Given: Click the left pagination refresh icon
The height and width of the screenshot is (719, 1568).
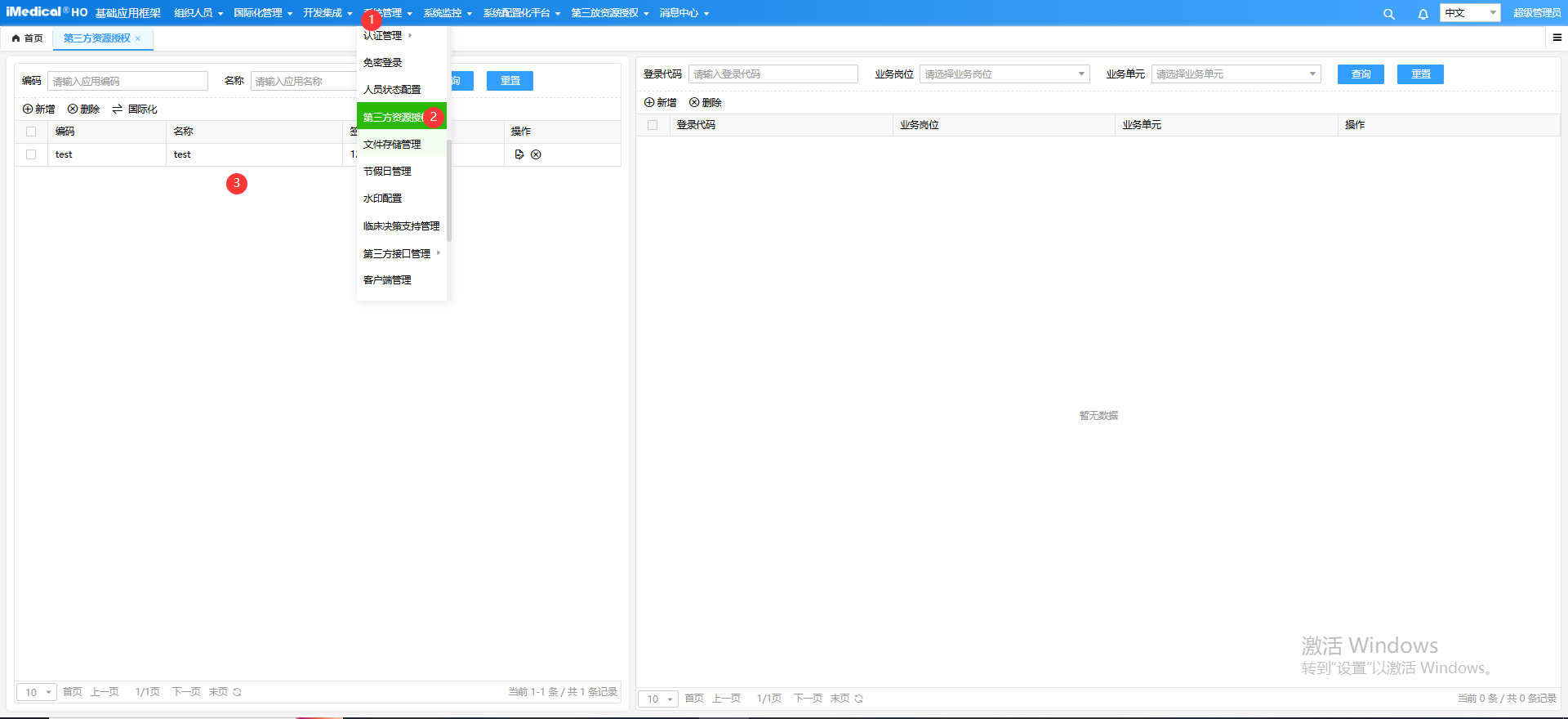Looking at the screenshot, I should [238, 692].
